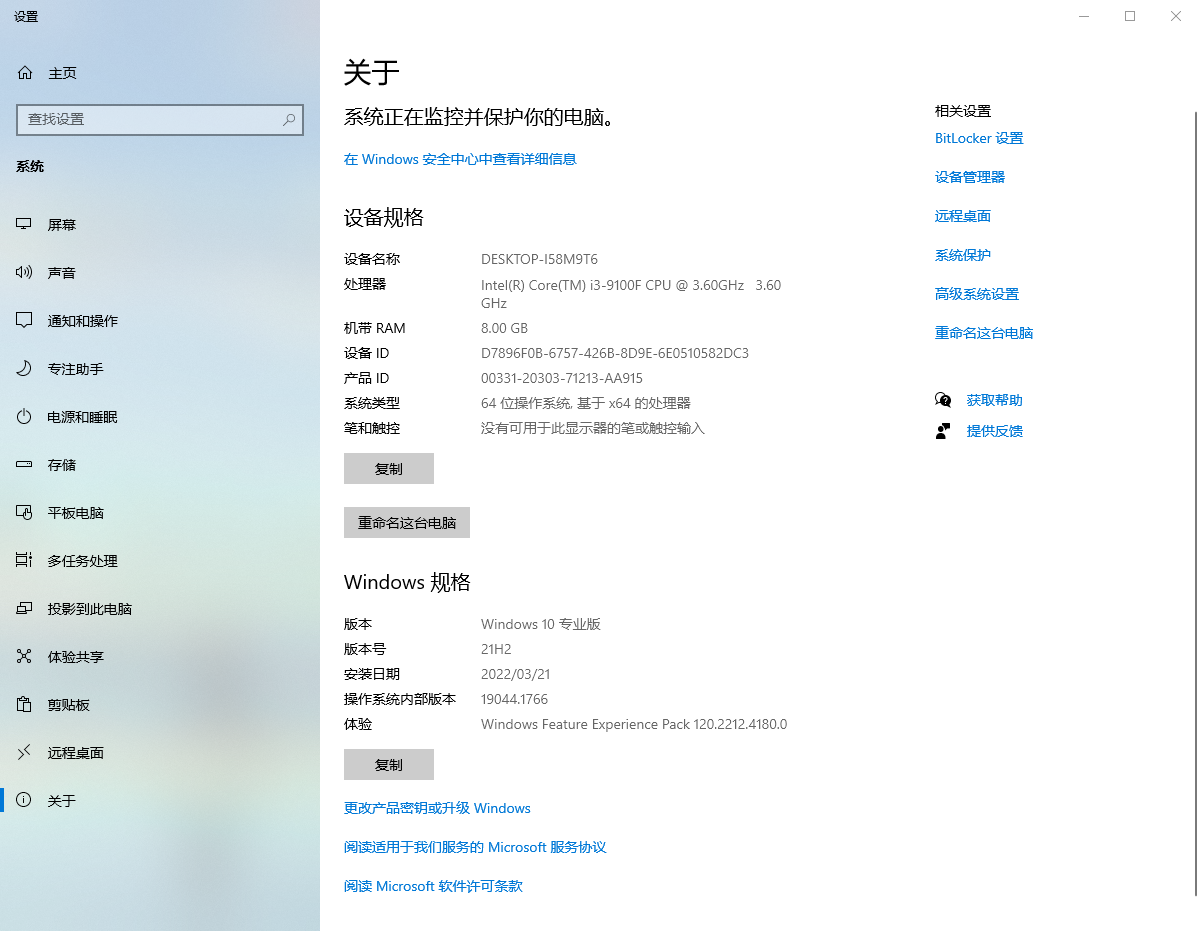
Task: Click device ID D7896F0B-6757-426B-8D9E-6E0510582DC3
Action: tap(615, 353)
